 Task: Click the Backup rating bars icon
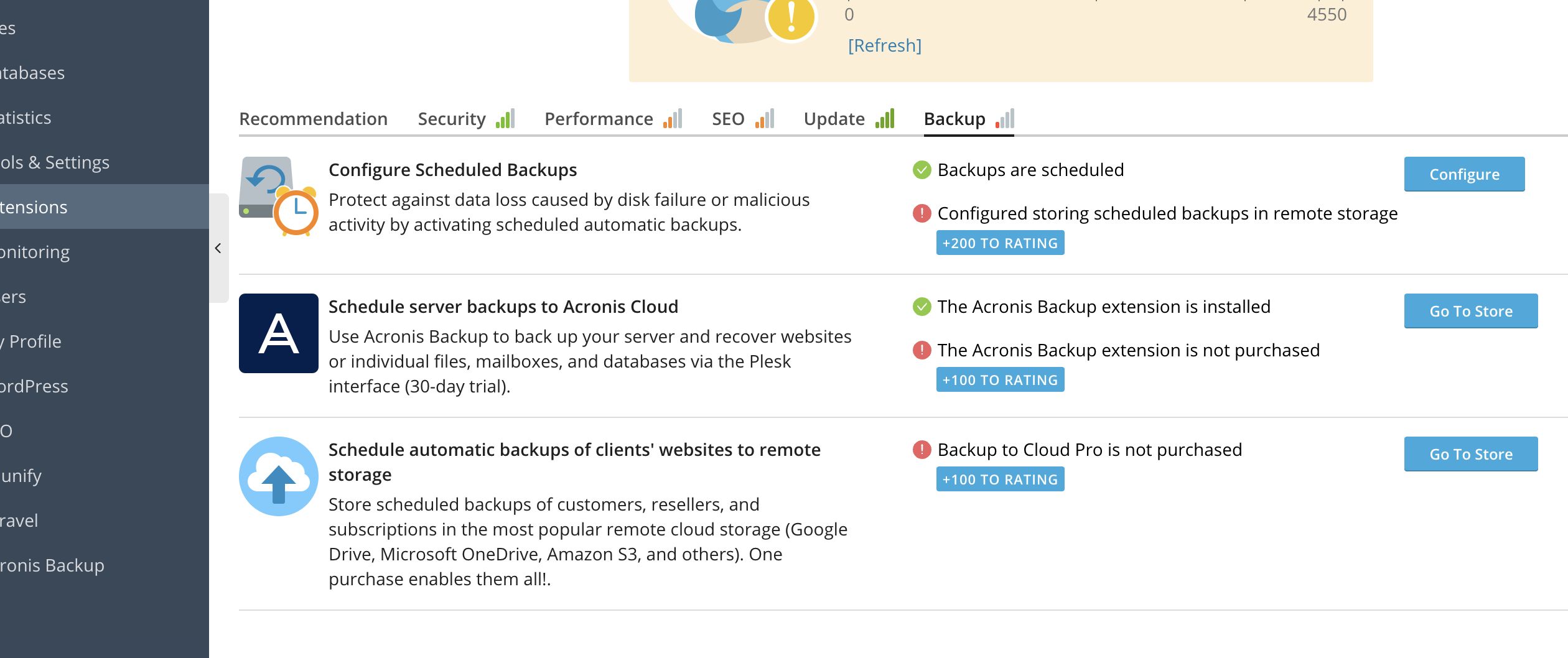[1005, 118]
